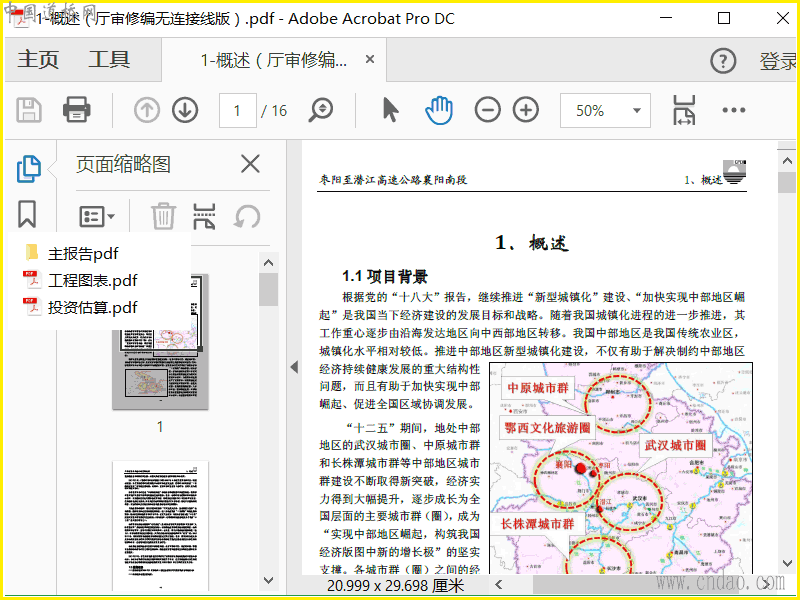Open more tools ellipsis menu
800x600 pixels.
coord(734,110)
